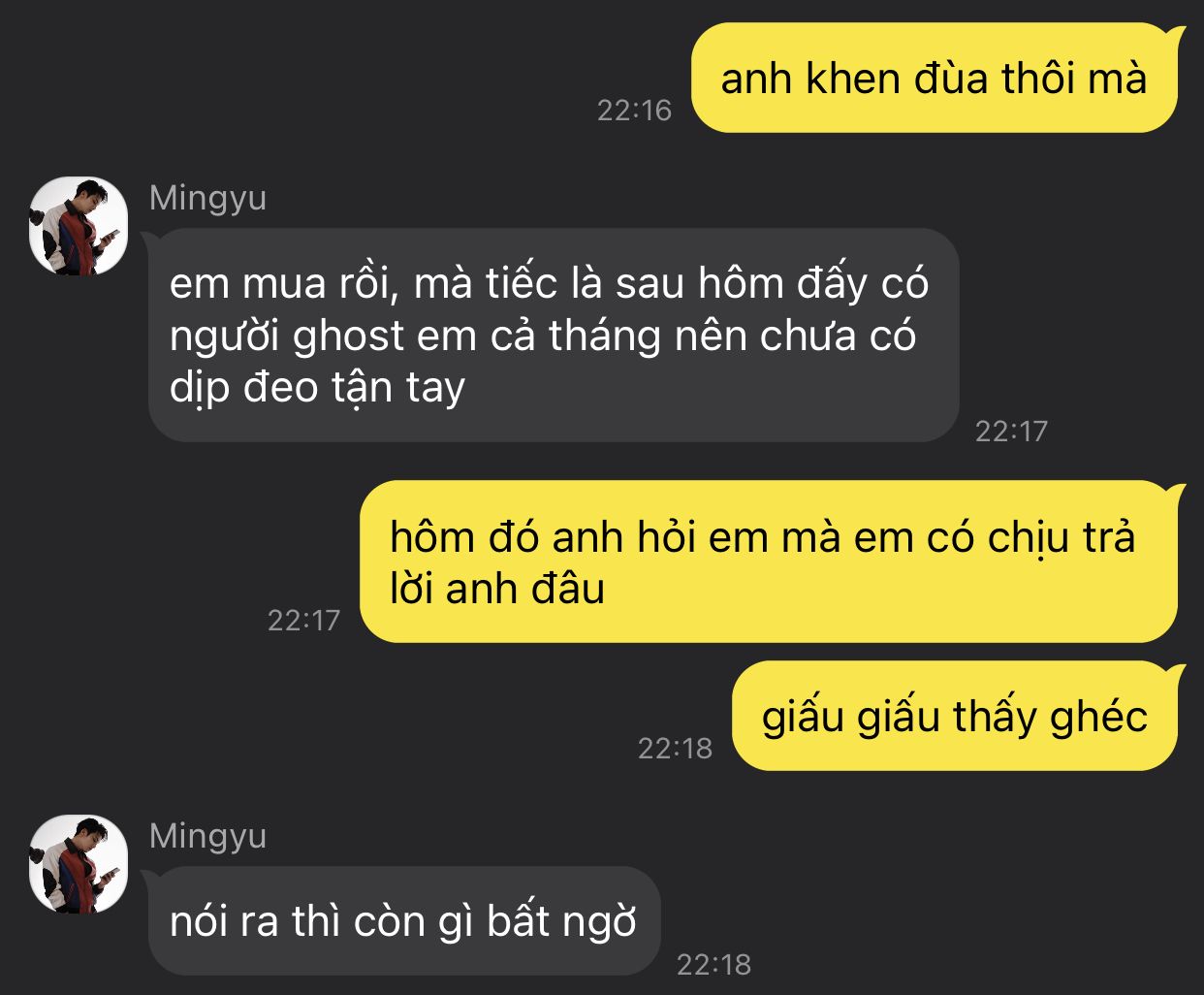
Task: Select the gray message starting 'em mua rồi'
Action: (552, 335)
